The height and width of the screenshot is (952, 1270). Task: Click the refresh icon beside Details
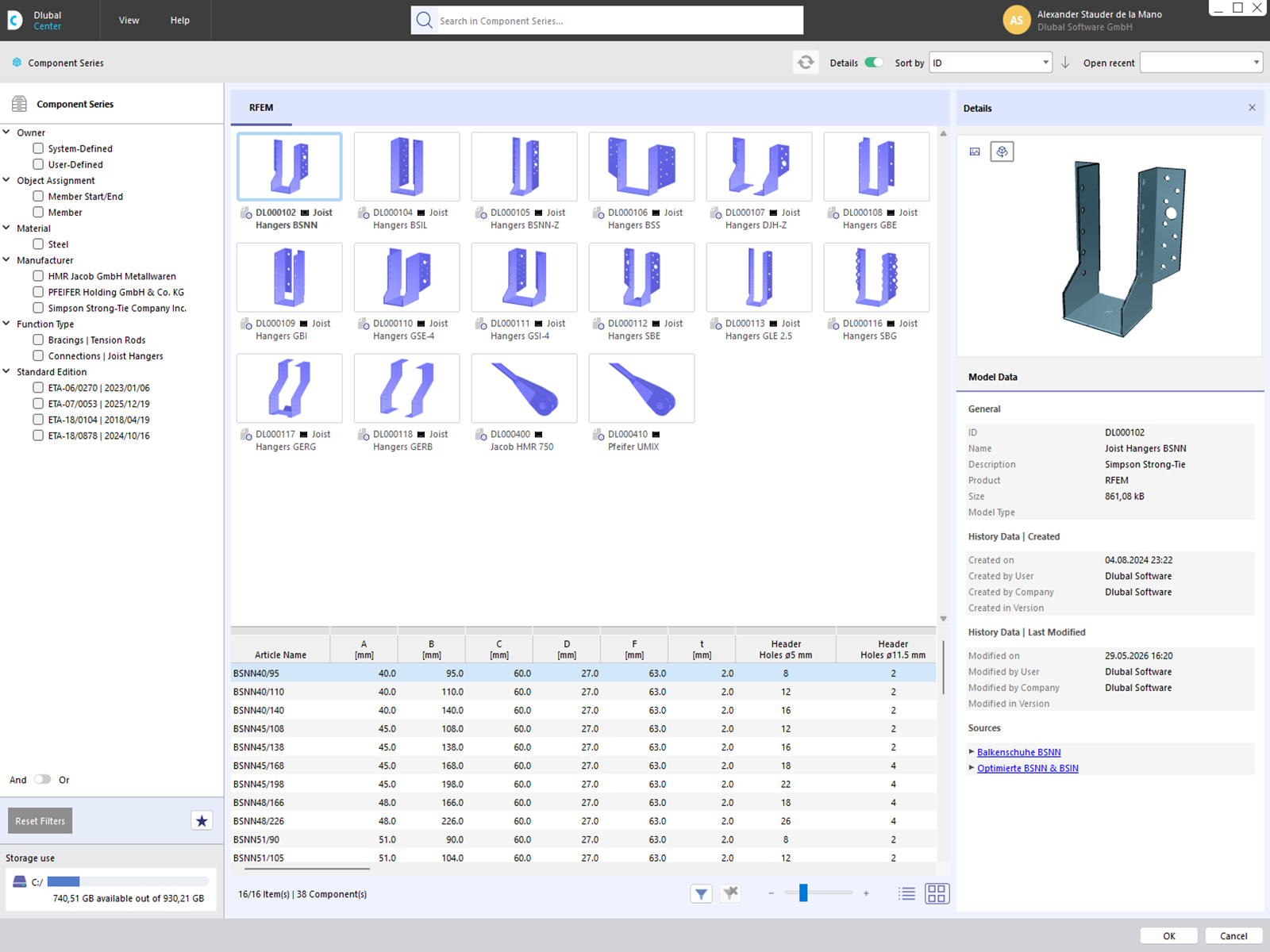(x=806, y=63)
